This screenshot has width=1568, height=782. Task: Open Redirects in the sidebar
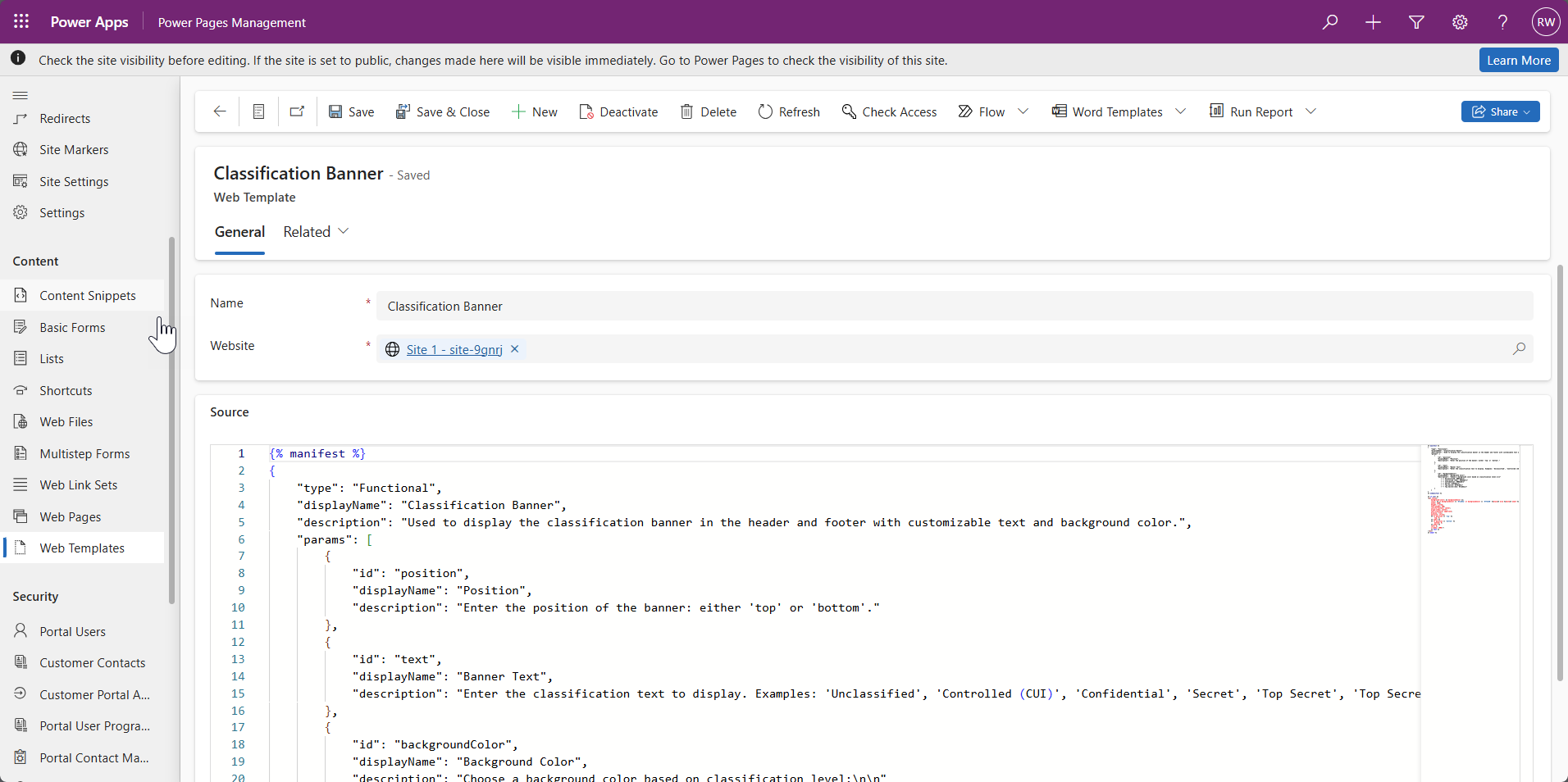(82, 118)
